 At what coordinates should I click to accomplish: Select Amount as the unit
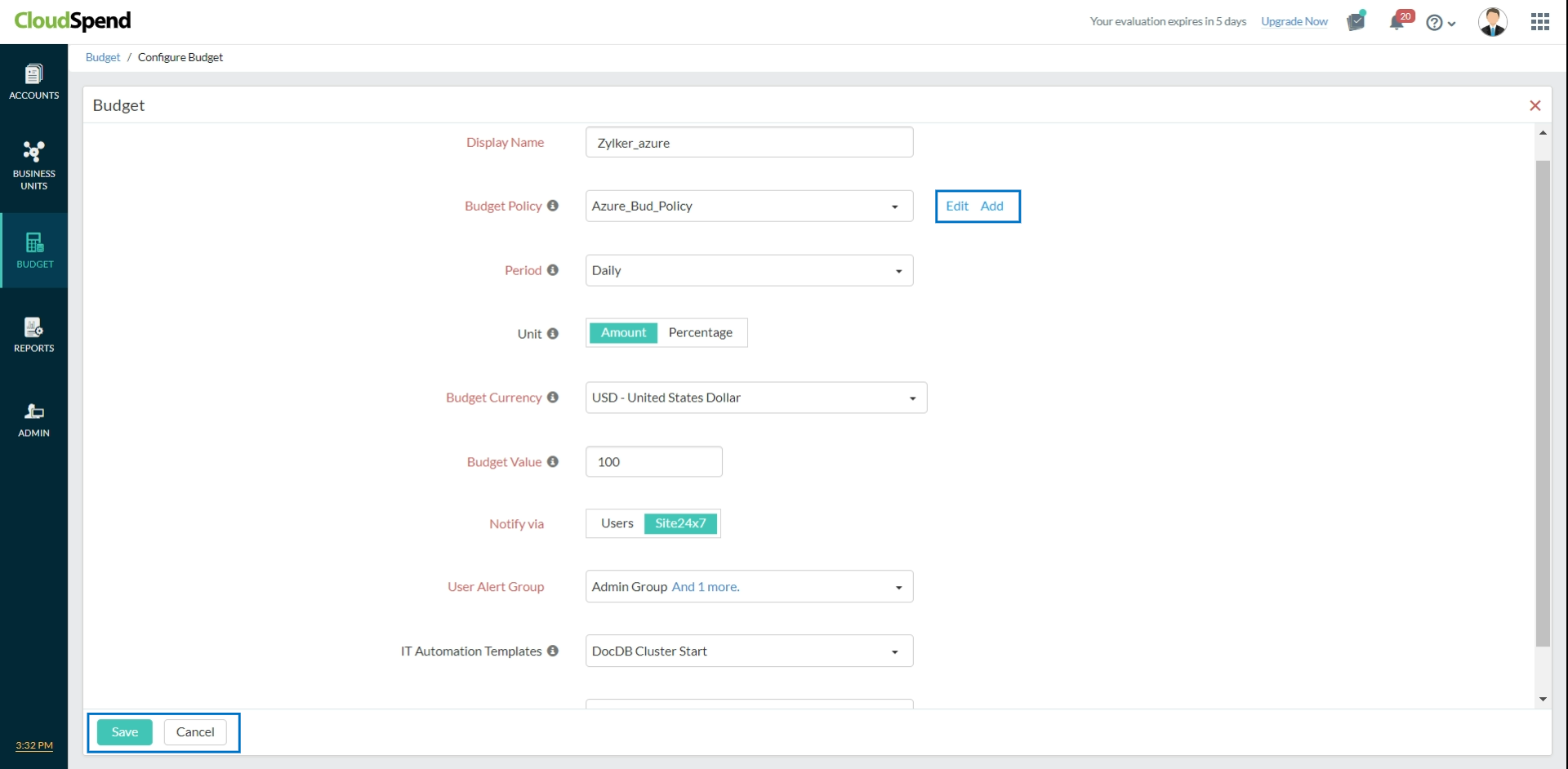pos(623,332)
